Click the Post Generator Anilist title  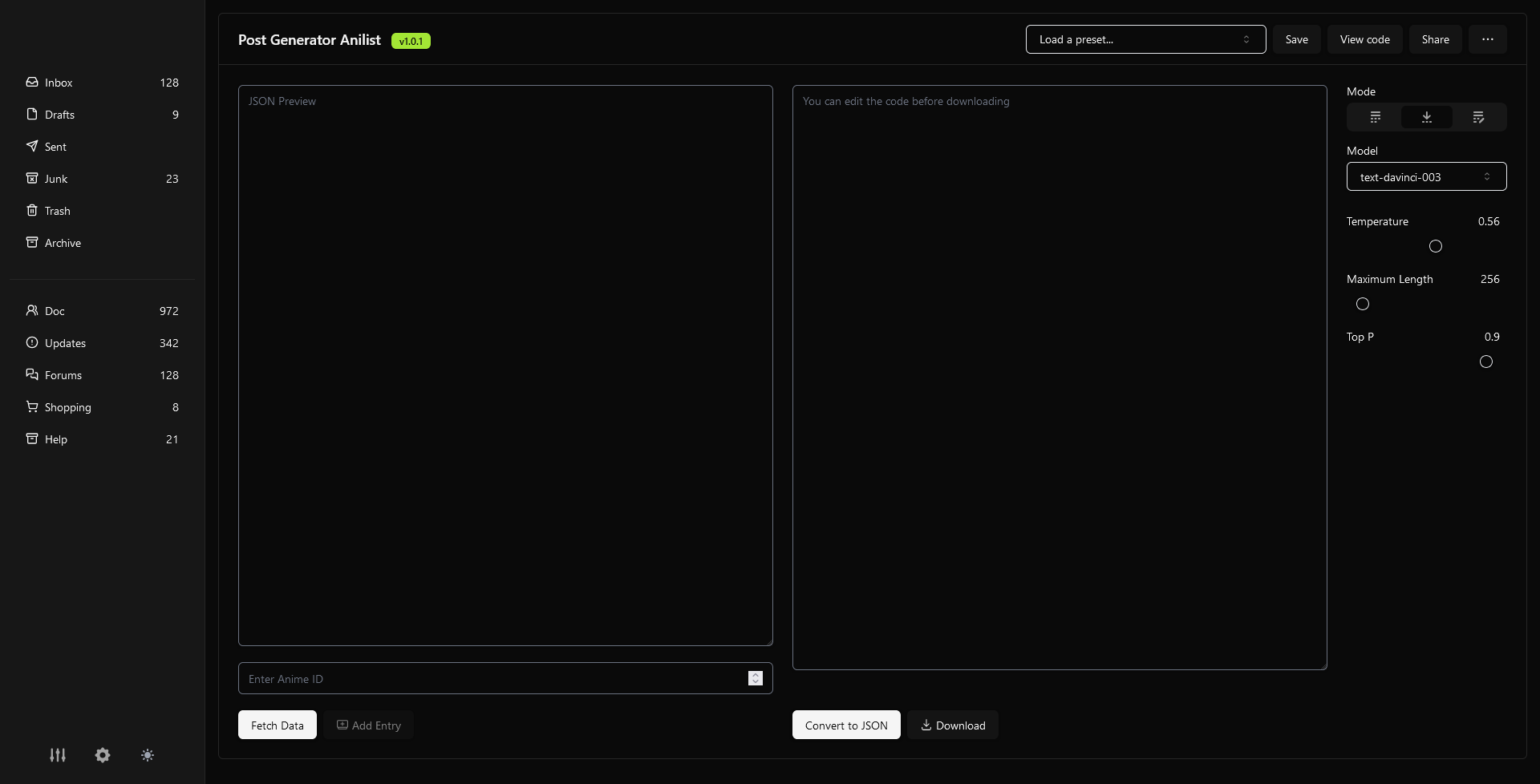310,40
